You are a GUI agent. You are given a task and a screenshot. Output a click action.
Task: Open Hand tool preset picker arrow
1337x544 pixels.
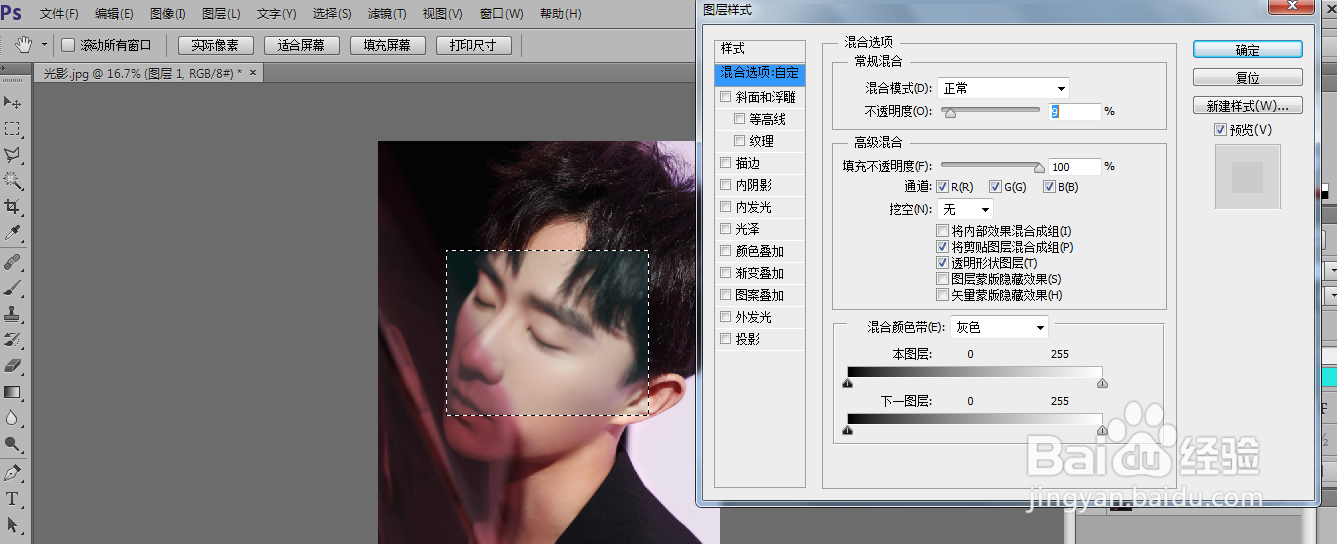coord(45,46)
